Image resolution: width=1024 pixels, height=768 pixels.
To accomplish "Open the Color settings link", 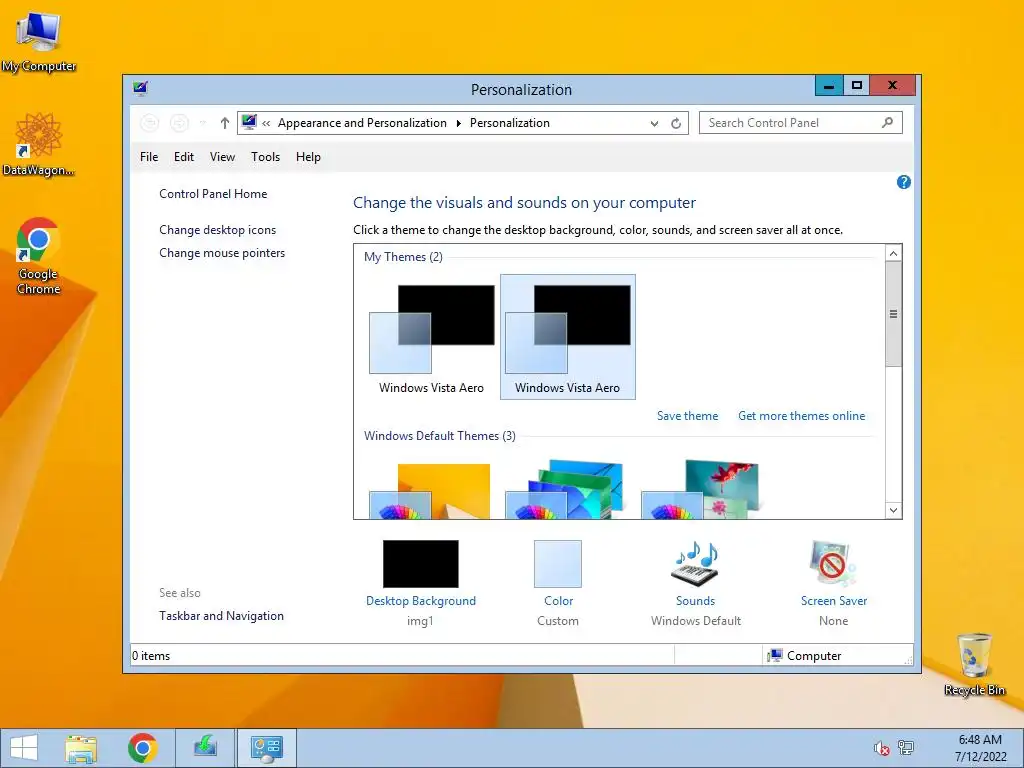I will pyautogui.click(x=558, y=601).
